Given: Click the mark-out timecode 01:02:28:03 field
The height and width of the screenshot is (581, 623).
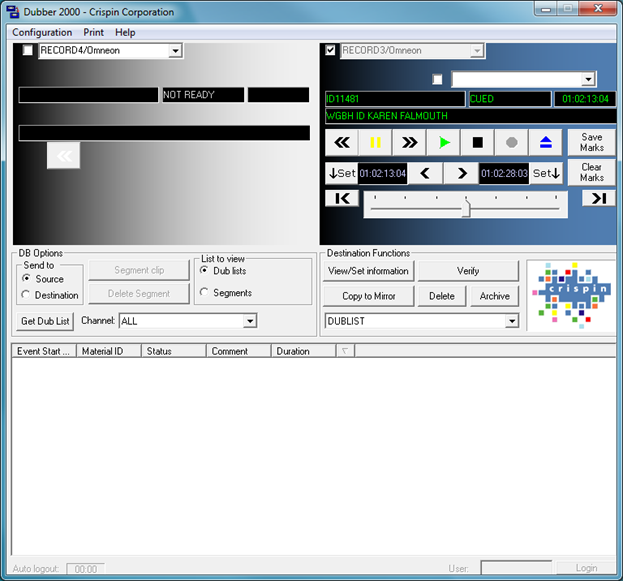Looking at the screenshot, I should pyautogui.click(x=504, y=173).
